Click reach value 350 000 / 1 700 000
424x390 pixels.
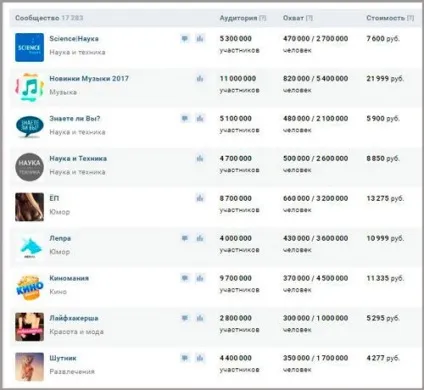[315, 358]
